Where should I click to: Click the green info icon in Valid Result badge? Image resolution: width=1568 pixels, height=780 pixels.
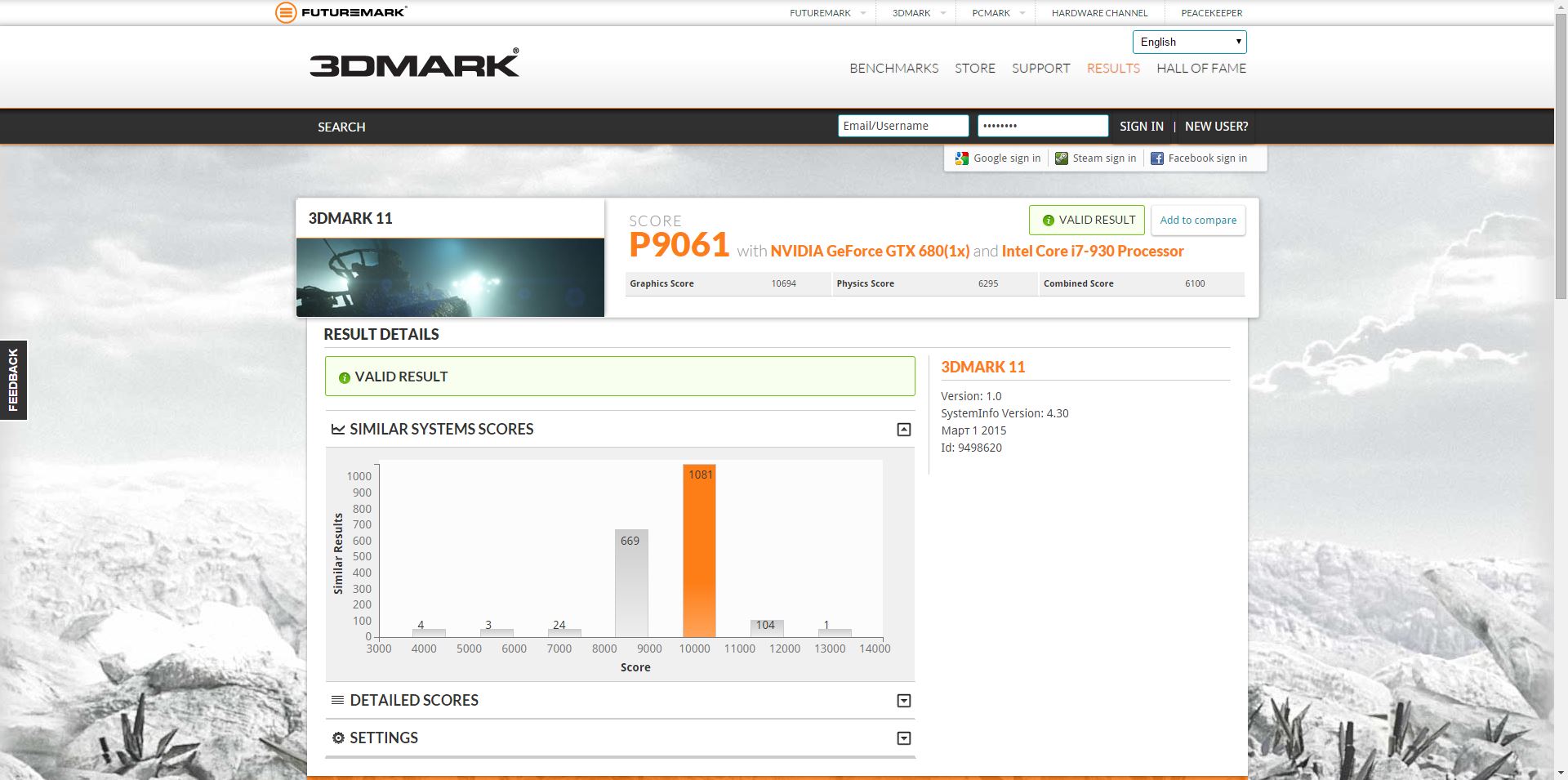[x=1049, y=221]
